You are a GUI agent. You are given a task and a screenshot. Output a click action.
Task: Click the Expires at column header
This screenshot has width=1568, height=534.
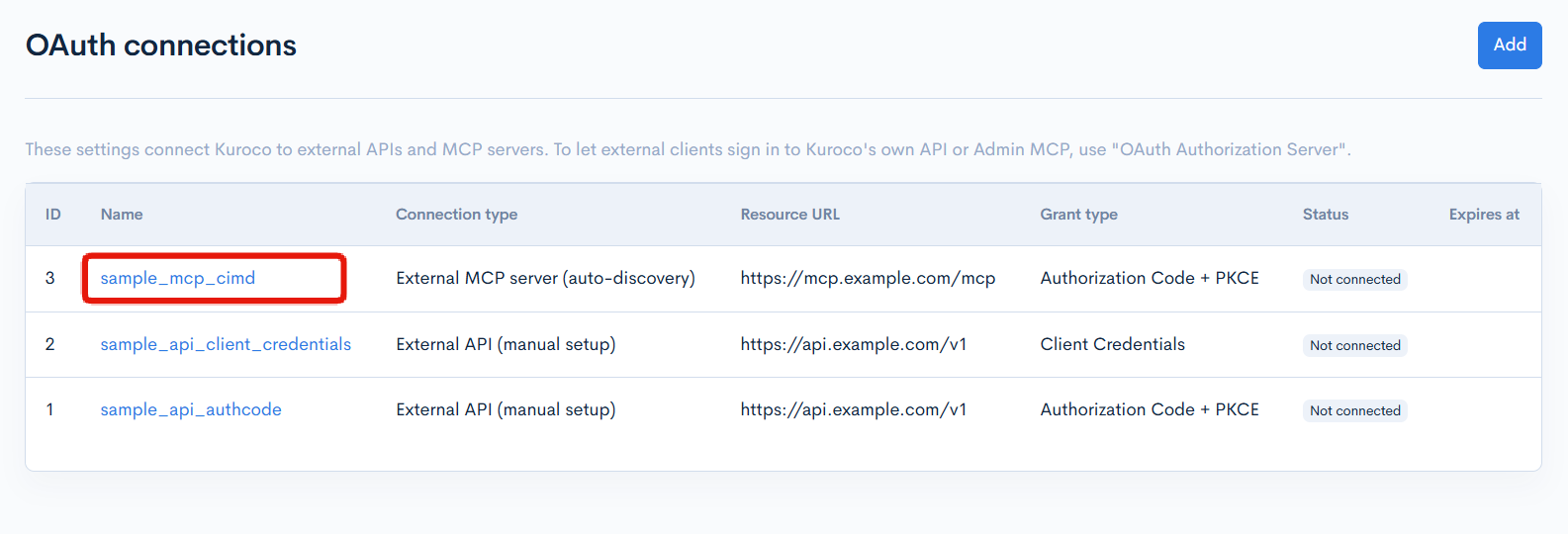pos(1484,215)
